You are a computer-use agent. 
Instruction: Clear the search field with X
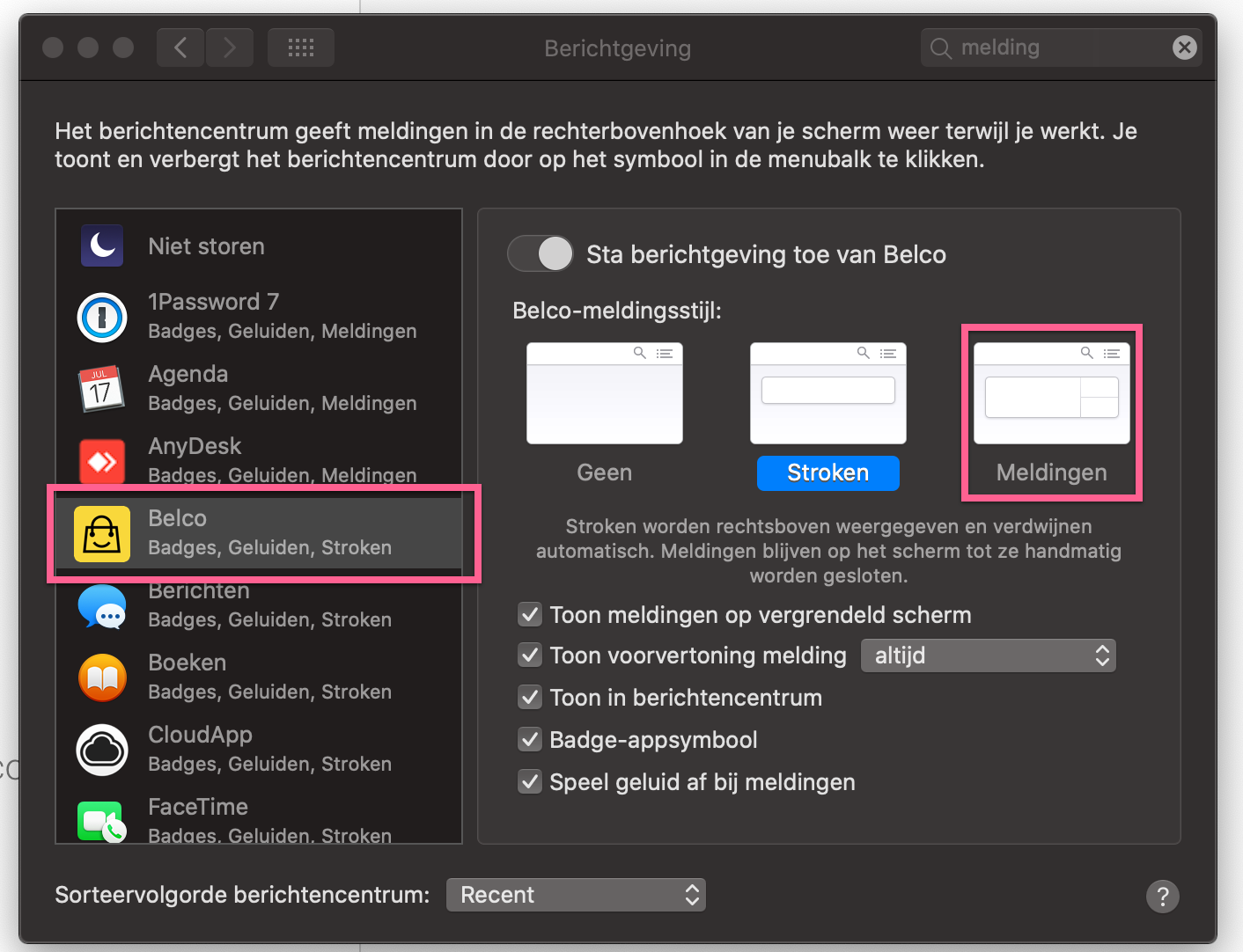(x=1185, y=48)
